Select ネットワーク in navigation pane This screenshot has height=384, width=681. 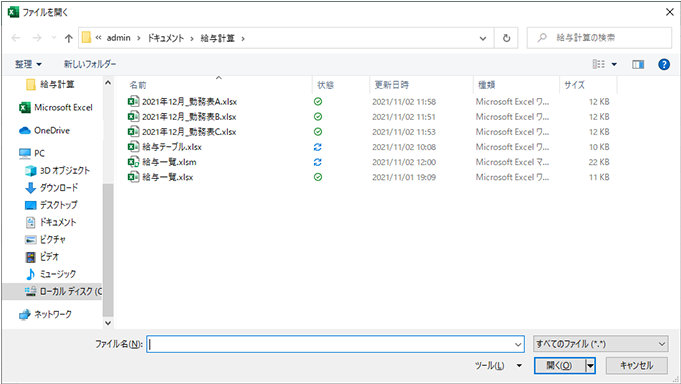45,314
